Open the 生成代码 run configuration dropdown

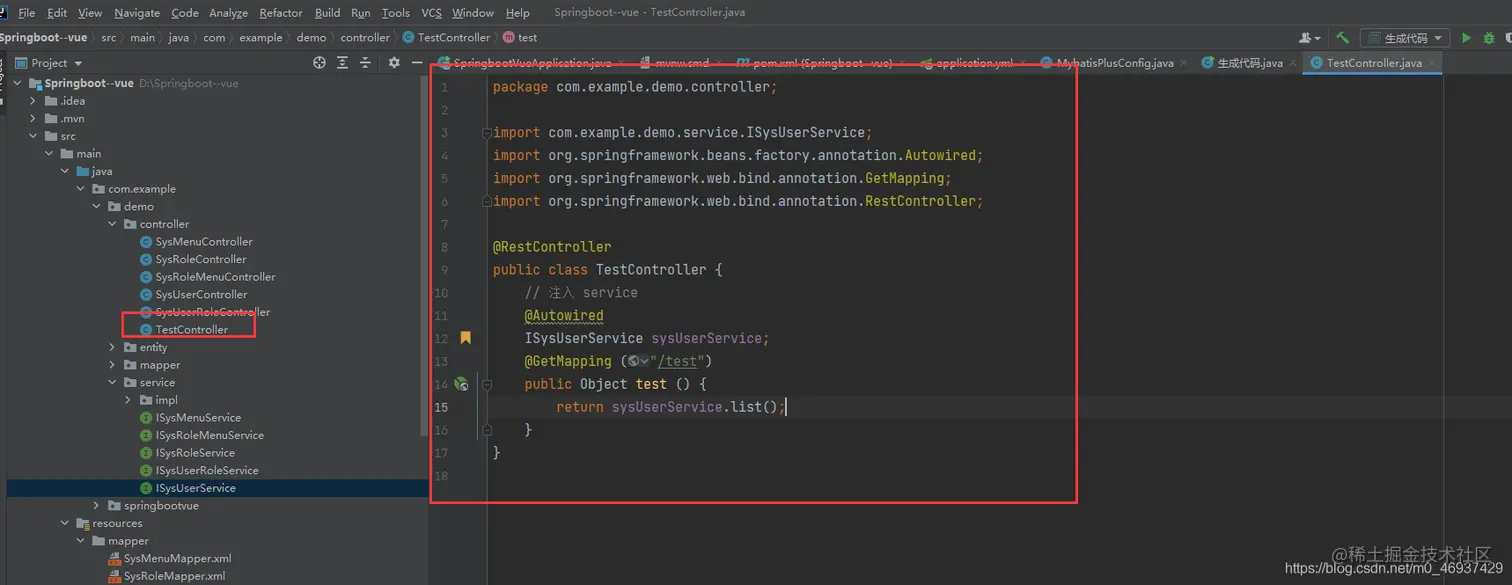point(1405,37)
